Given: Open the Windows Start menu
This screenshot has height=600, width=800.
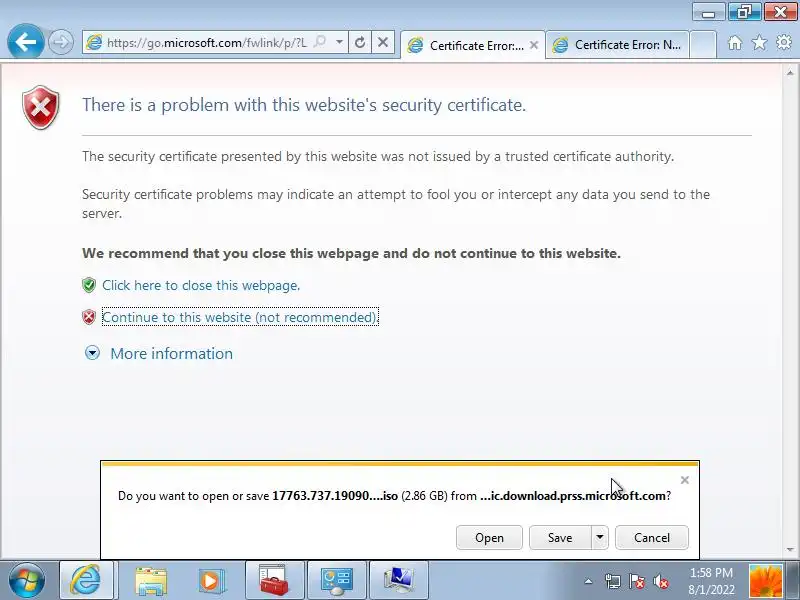Looking at the screenshot, I should pyautogui.click(x=27, y=580).
